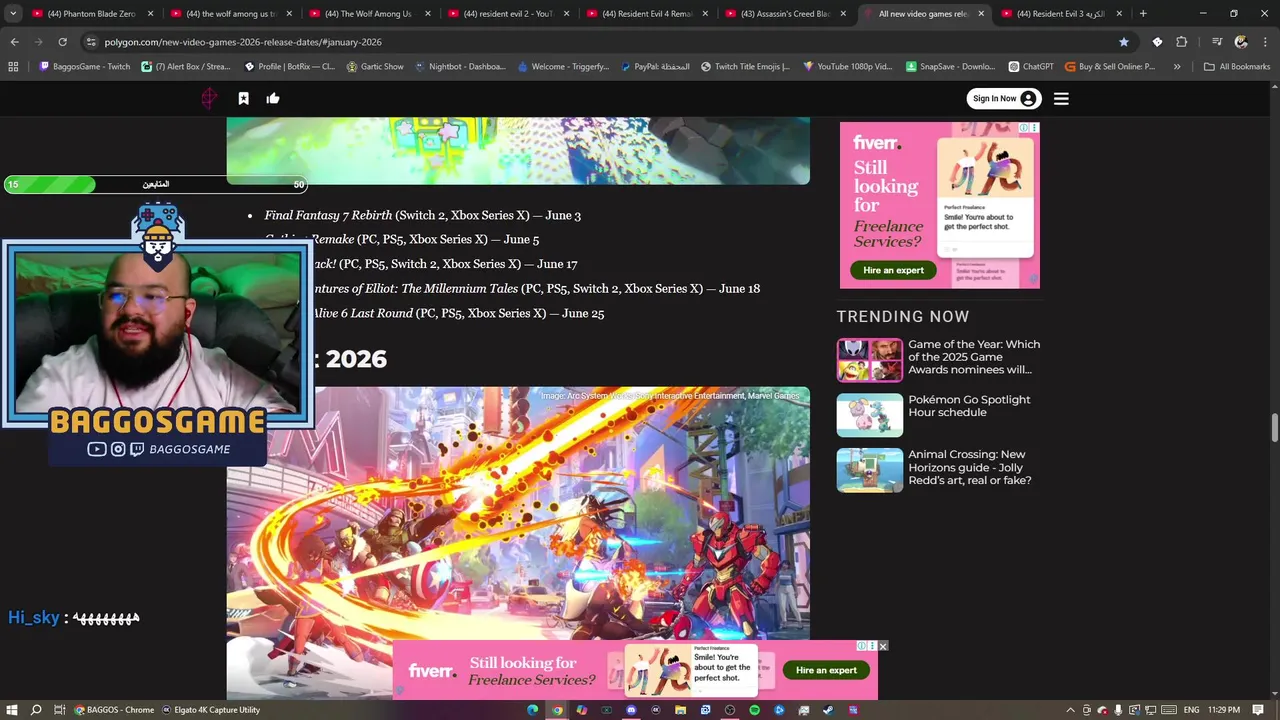The image size is (1280, 720).
Task: Open the Chrome apps grid icon
Action: pyautogui.click(x=13, y=67)
